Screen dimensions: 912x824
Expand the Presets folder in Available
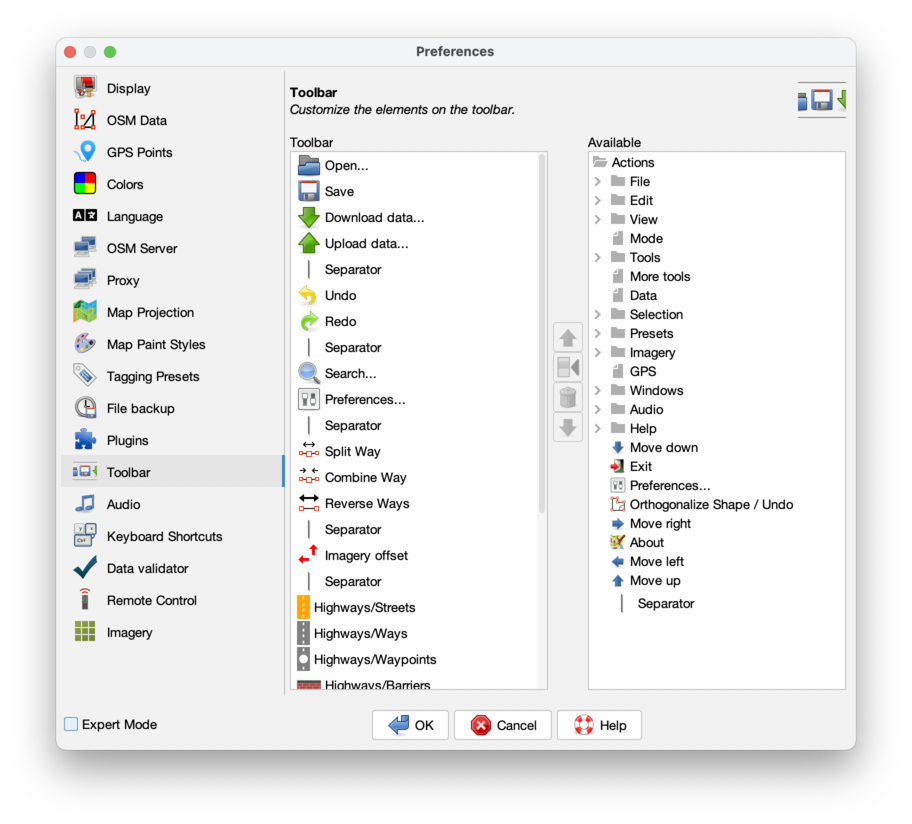pyautogui.click(x=598, y=334)
